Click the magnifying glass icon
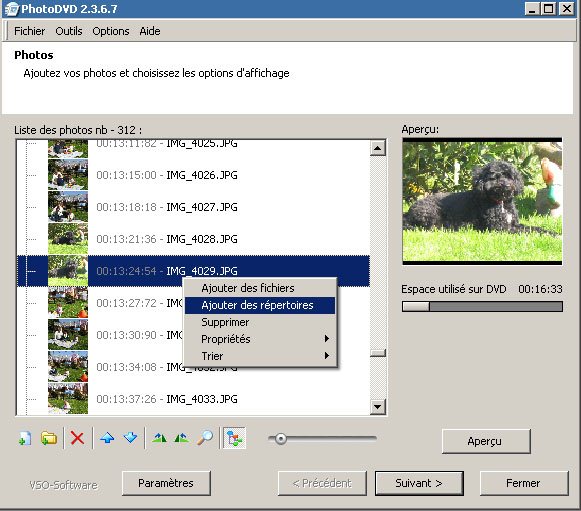 click(x=205, y=438)
